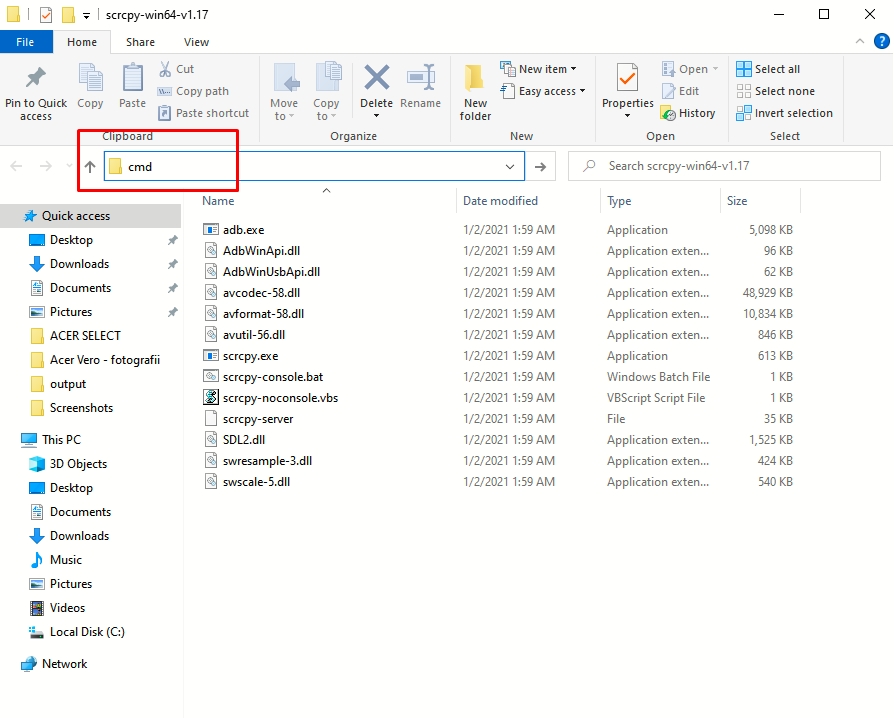
Task: Open the File menu tab
Action: [26, 42]
